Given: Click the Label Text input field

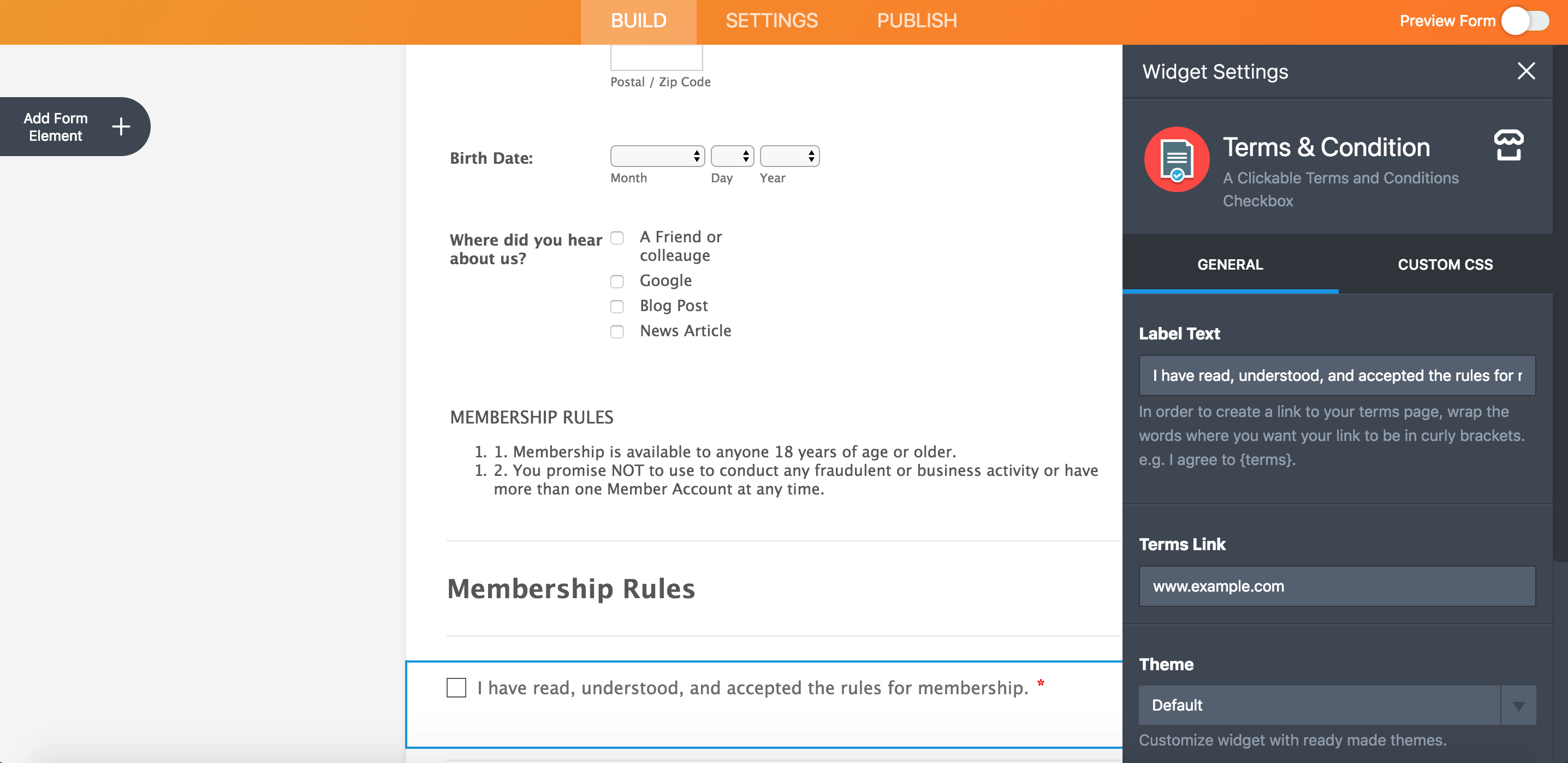Looking at the screenshot, I should pos(1337,375).
